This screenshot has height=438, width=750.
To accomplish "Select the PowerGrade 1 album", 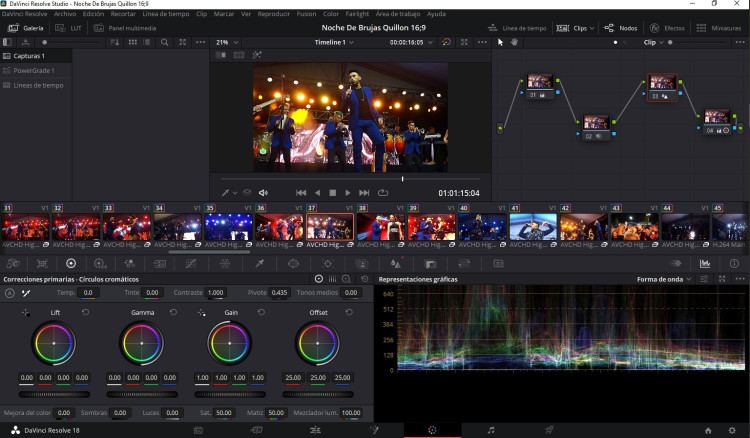I will tap(36, 70).
